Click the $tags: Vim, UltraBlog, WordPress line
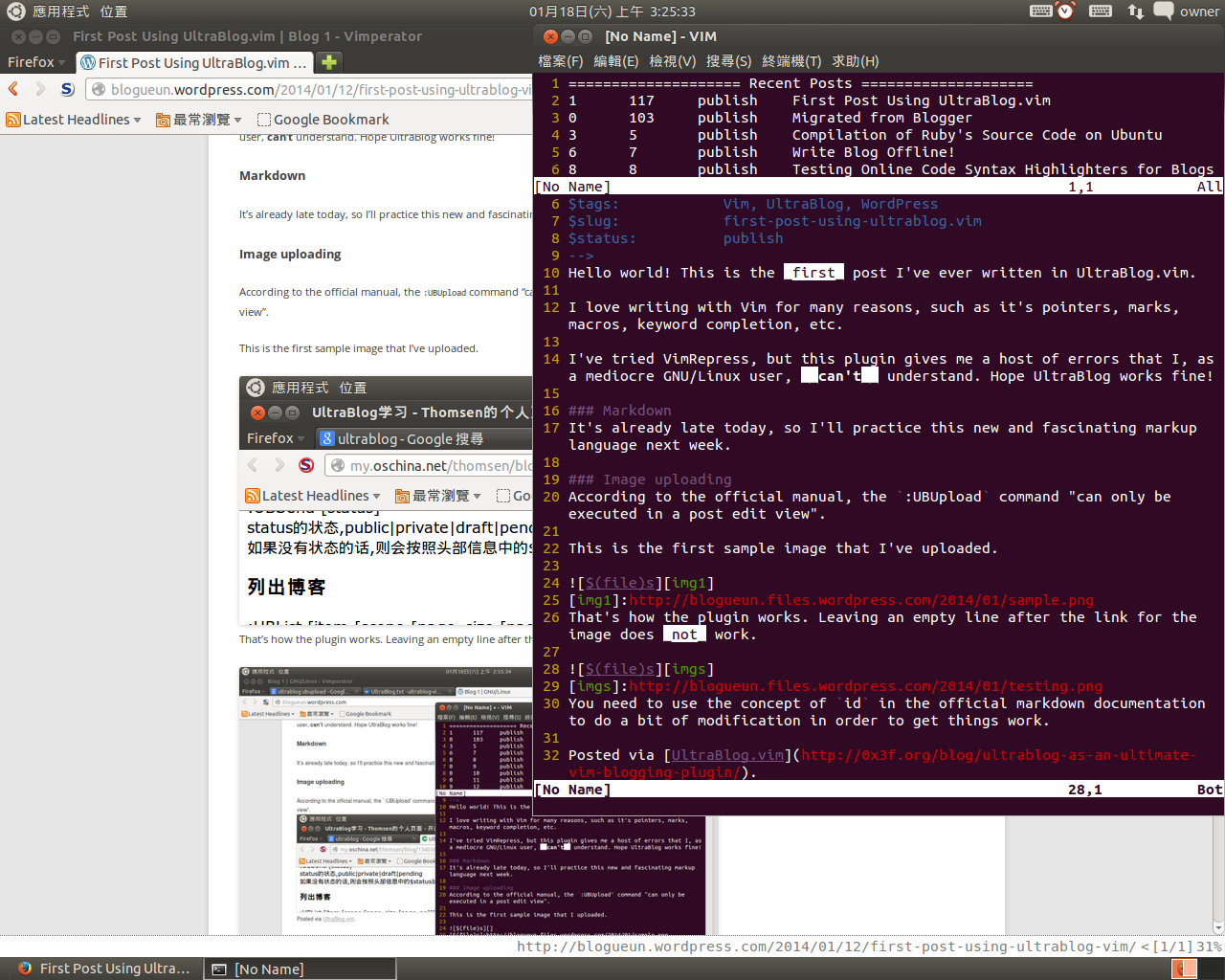The width and height of the screenshot is (1225, 980). tap(753, 204)
